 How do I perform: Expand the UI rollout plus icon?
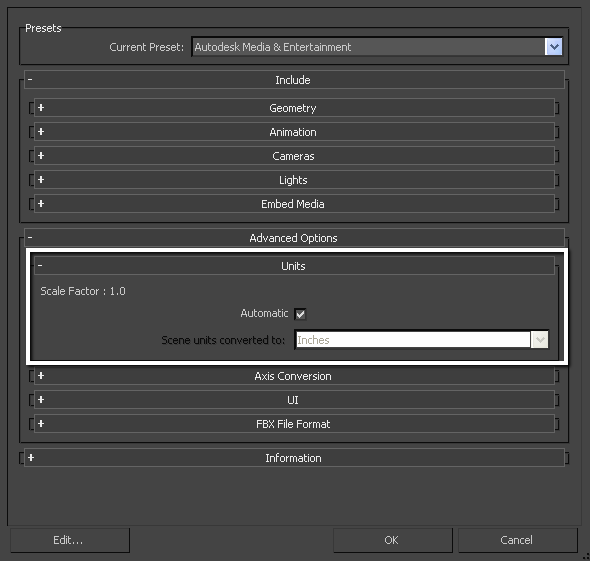[x=41, y=400]
